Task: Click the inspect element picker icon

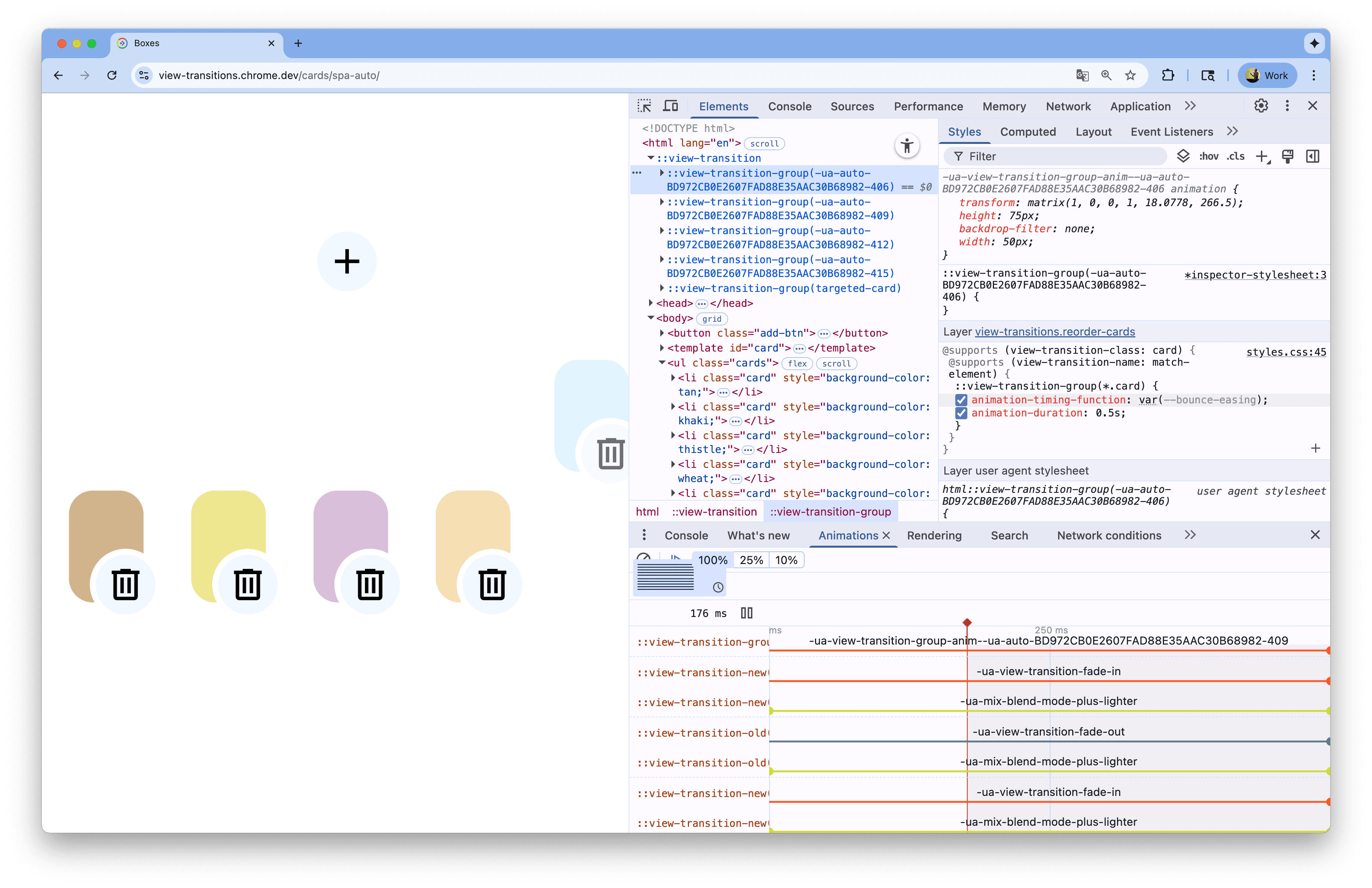Action: [x=644, y=106]
